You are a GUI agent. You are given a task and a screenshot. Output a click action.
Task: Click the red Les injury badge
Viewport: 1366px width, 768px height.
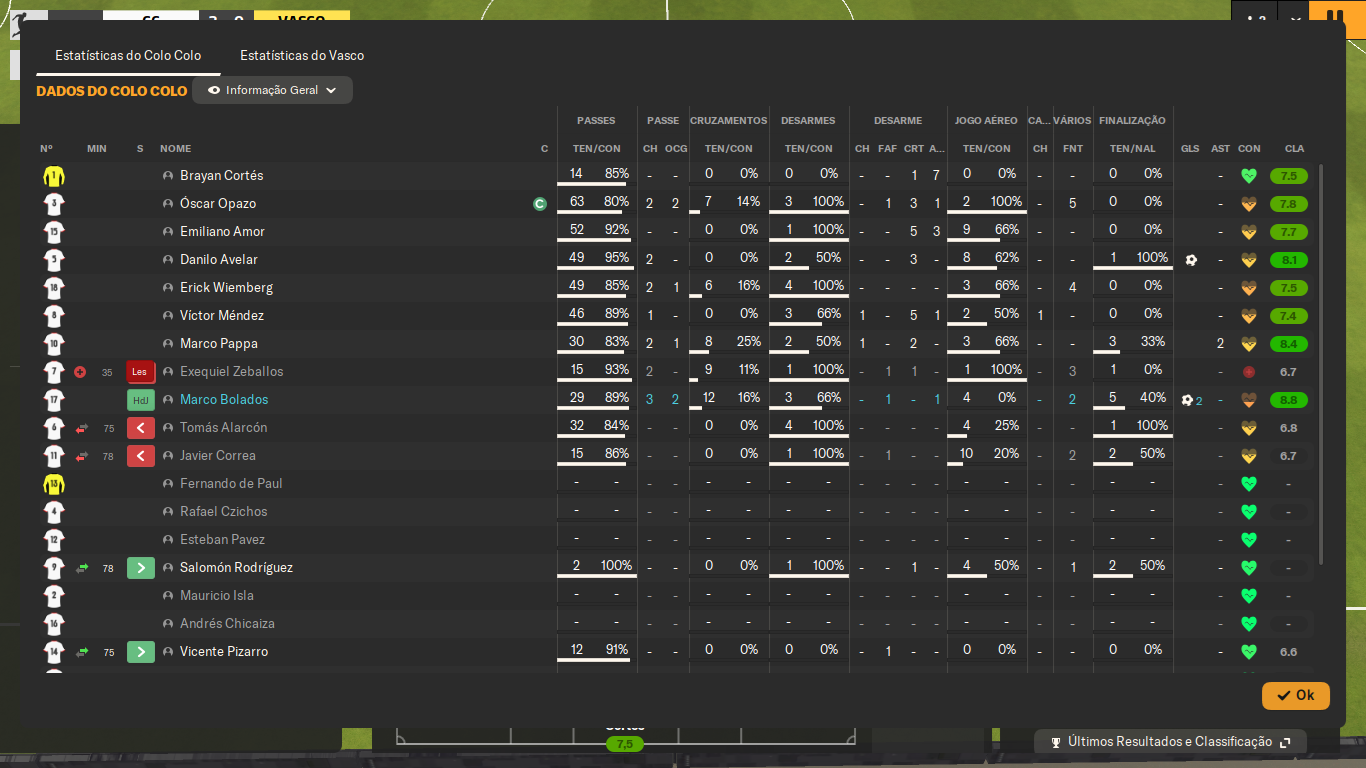(x=140, y=372)
